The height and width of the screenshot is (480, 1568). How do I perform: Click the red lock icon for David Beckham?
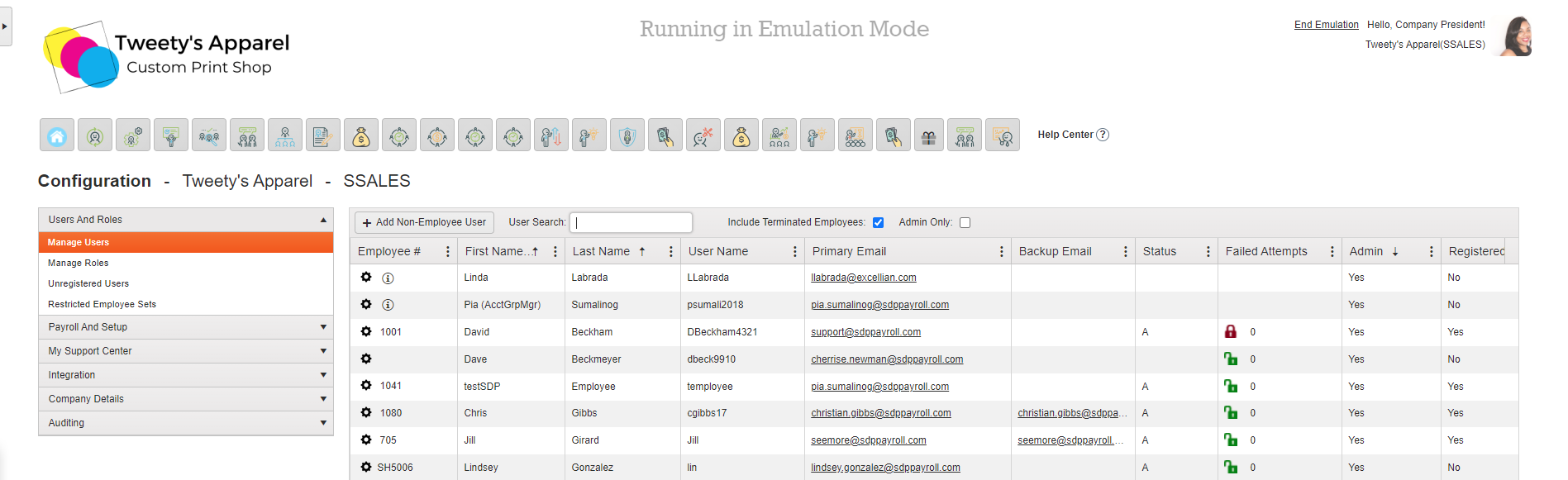pos(1231,331)
